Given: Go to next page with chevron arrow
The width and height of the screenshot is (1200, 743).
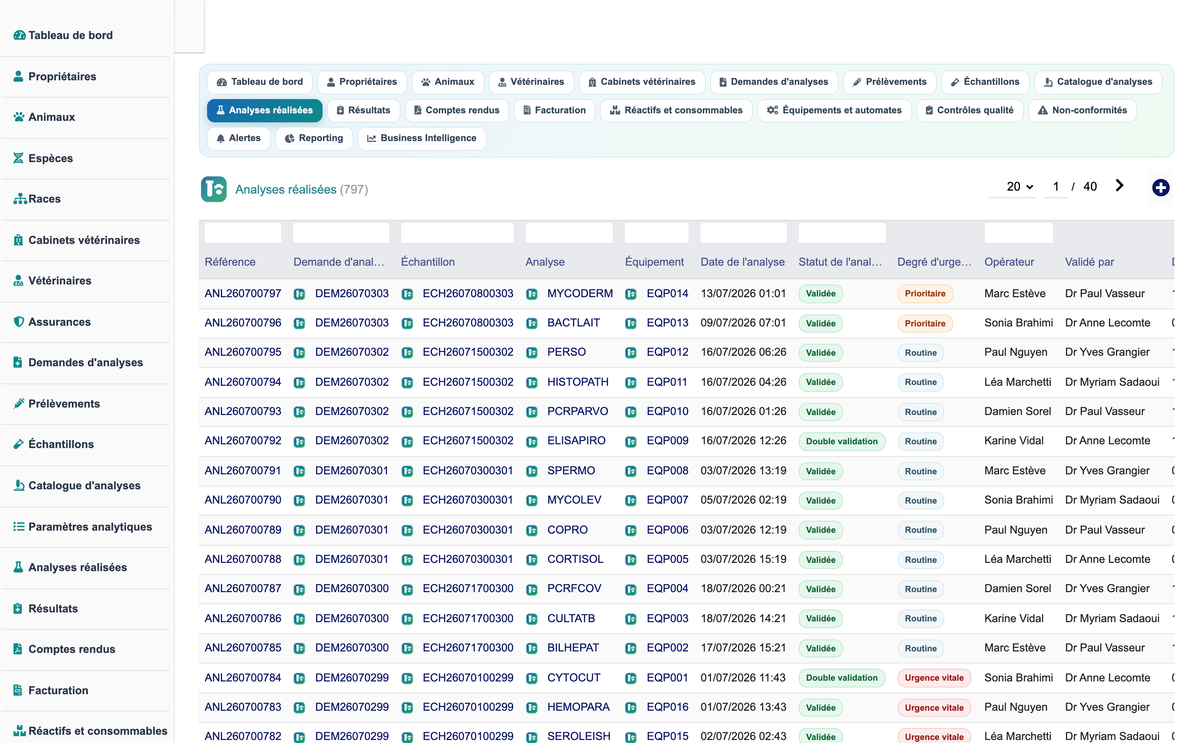Looking at the screenshot, I should click(1119, 186).
